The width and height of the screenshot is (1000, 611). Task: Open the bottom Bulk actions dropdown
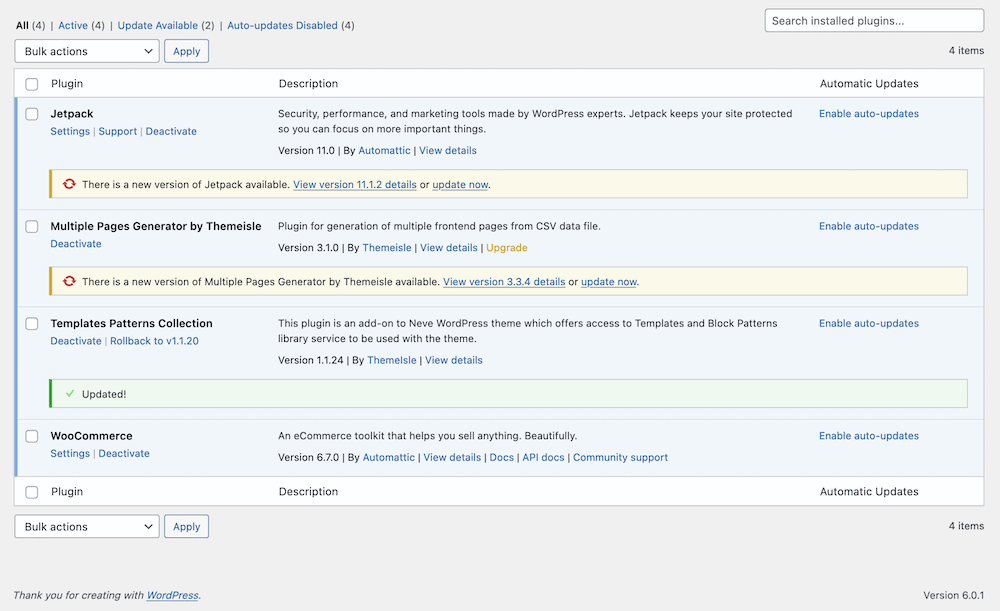point(86,526)
